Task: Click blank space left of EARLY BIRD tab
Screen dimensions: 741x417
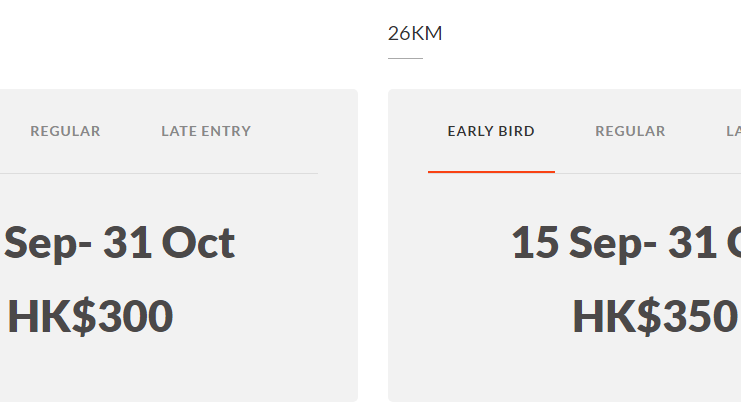Action: (410, 131)
